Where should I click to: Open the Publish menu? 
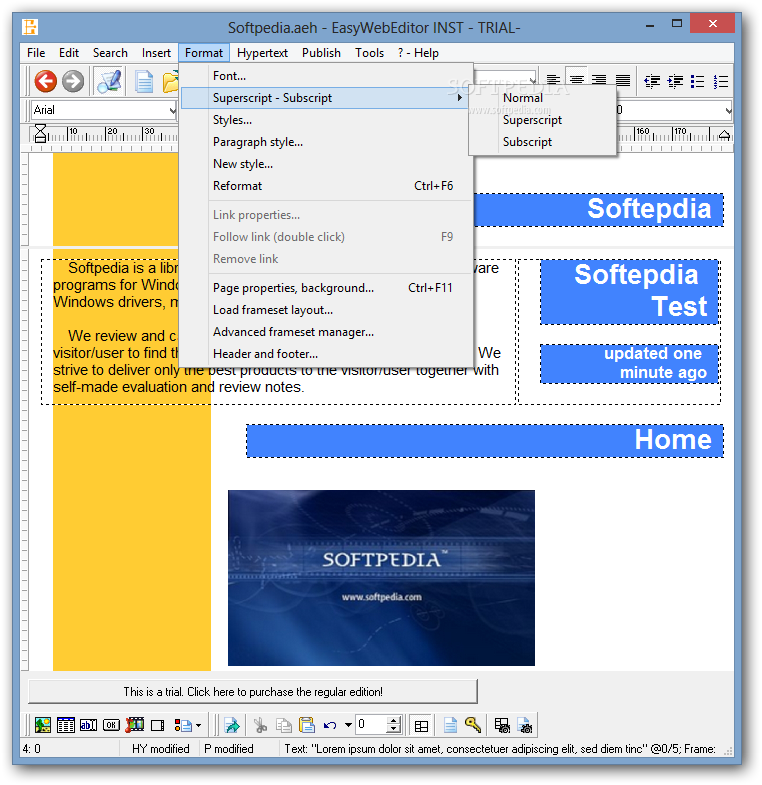pyautogui.click(x=321, y=53)
